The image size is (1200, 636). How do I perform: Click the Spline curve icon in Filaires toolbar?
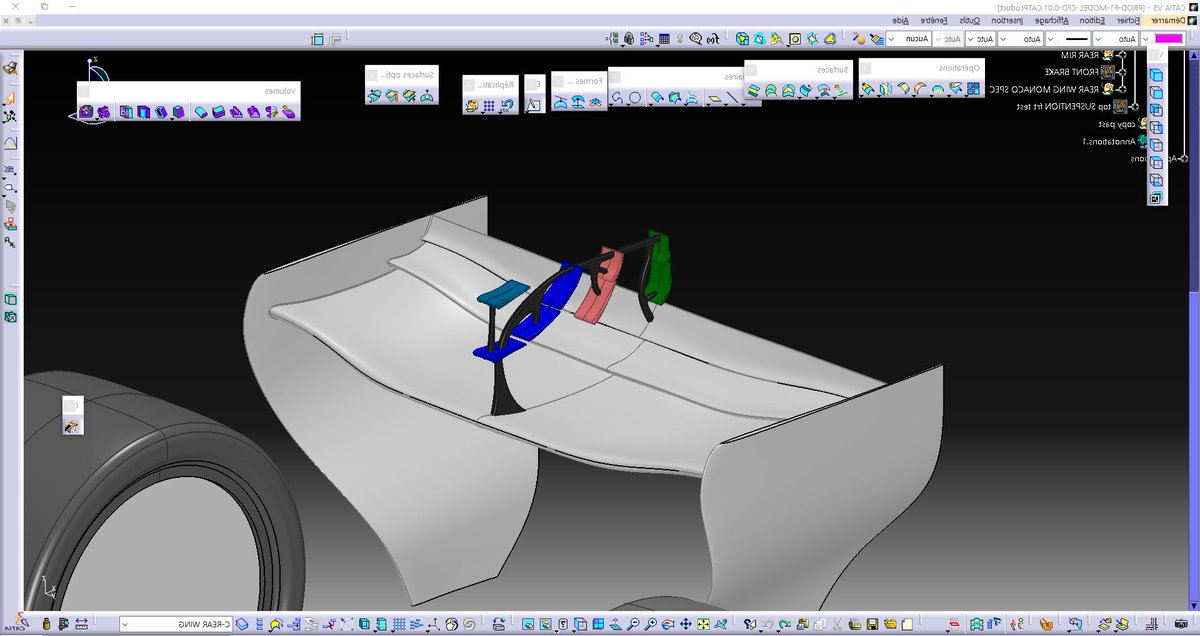[617, 97]
